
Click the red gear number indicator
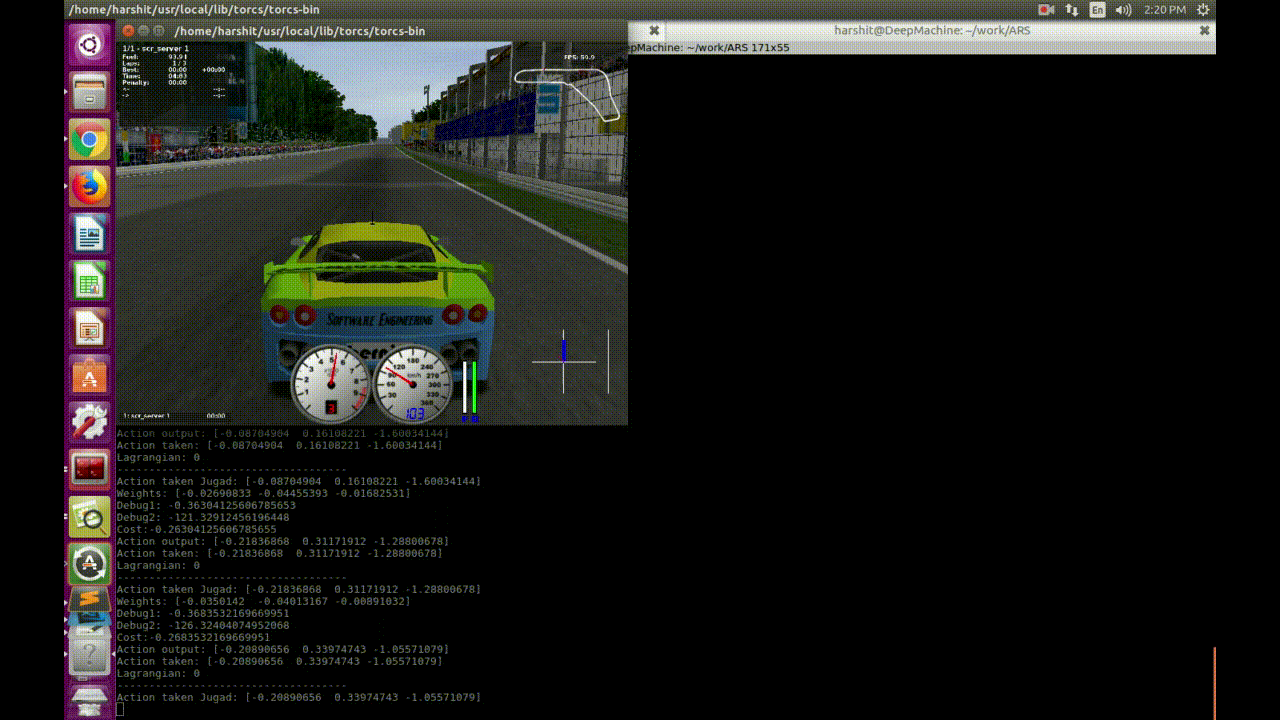click(x=331, y=407)
